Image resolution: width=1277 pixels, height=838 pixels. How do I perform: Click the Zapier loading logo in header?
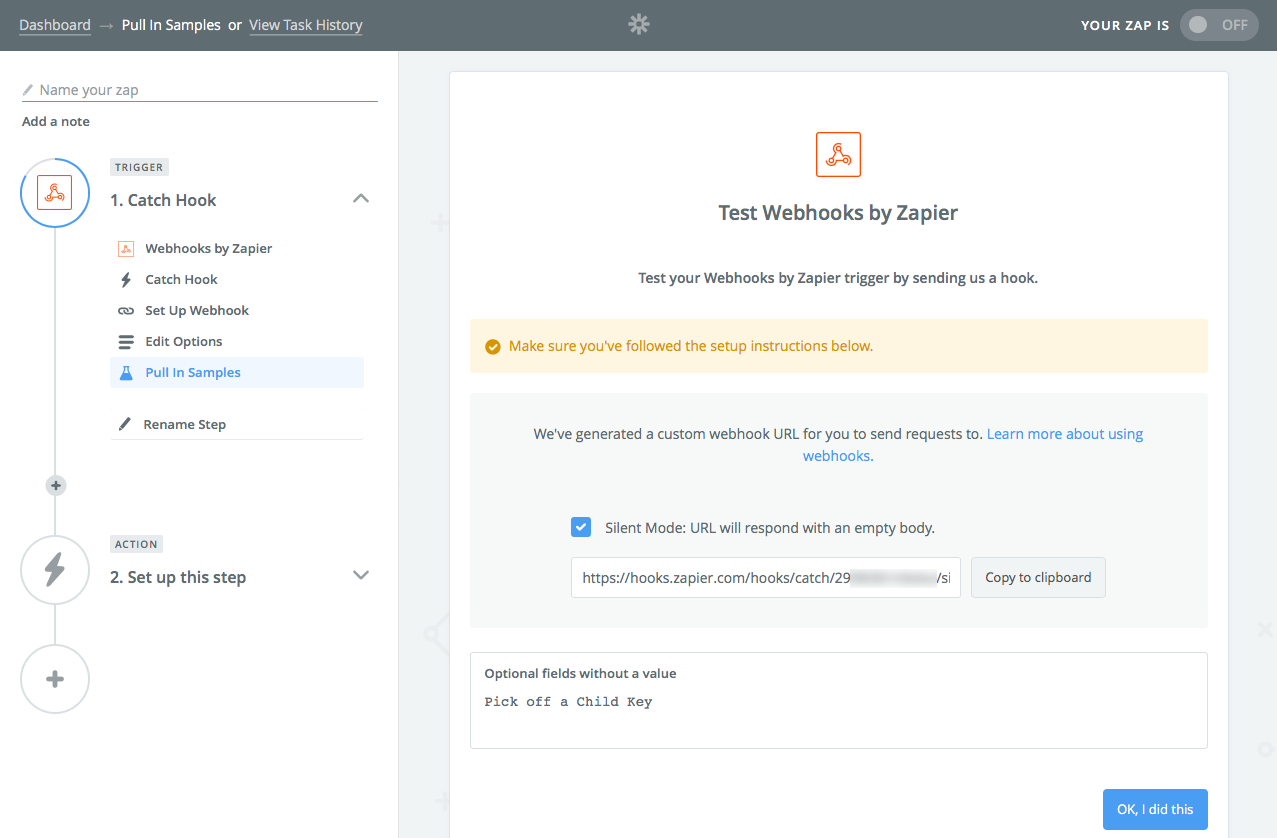[639, 25]
